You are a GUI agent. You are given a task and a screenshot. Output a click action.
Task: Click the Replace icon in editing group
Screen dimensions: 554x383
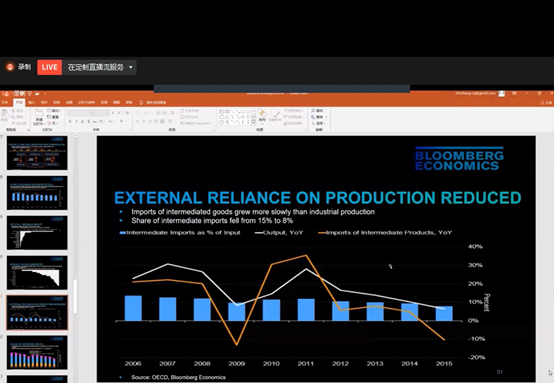(x=313, y=117)
